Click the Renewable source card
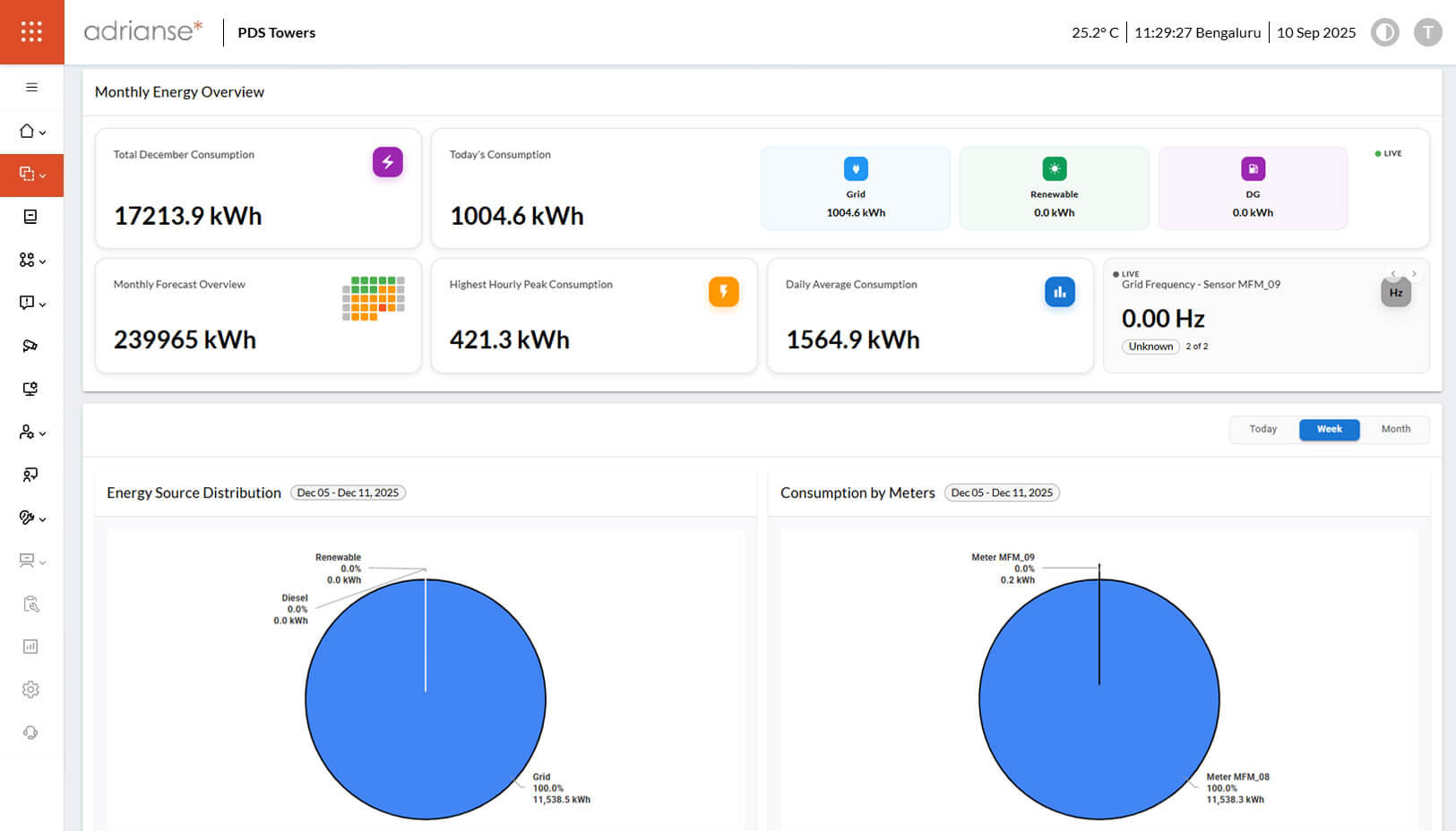The image size is (1456, 831). coord(1054,189)
